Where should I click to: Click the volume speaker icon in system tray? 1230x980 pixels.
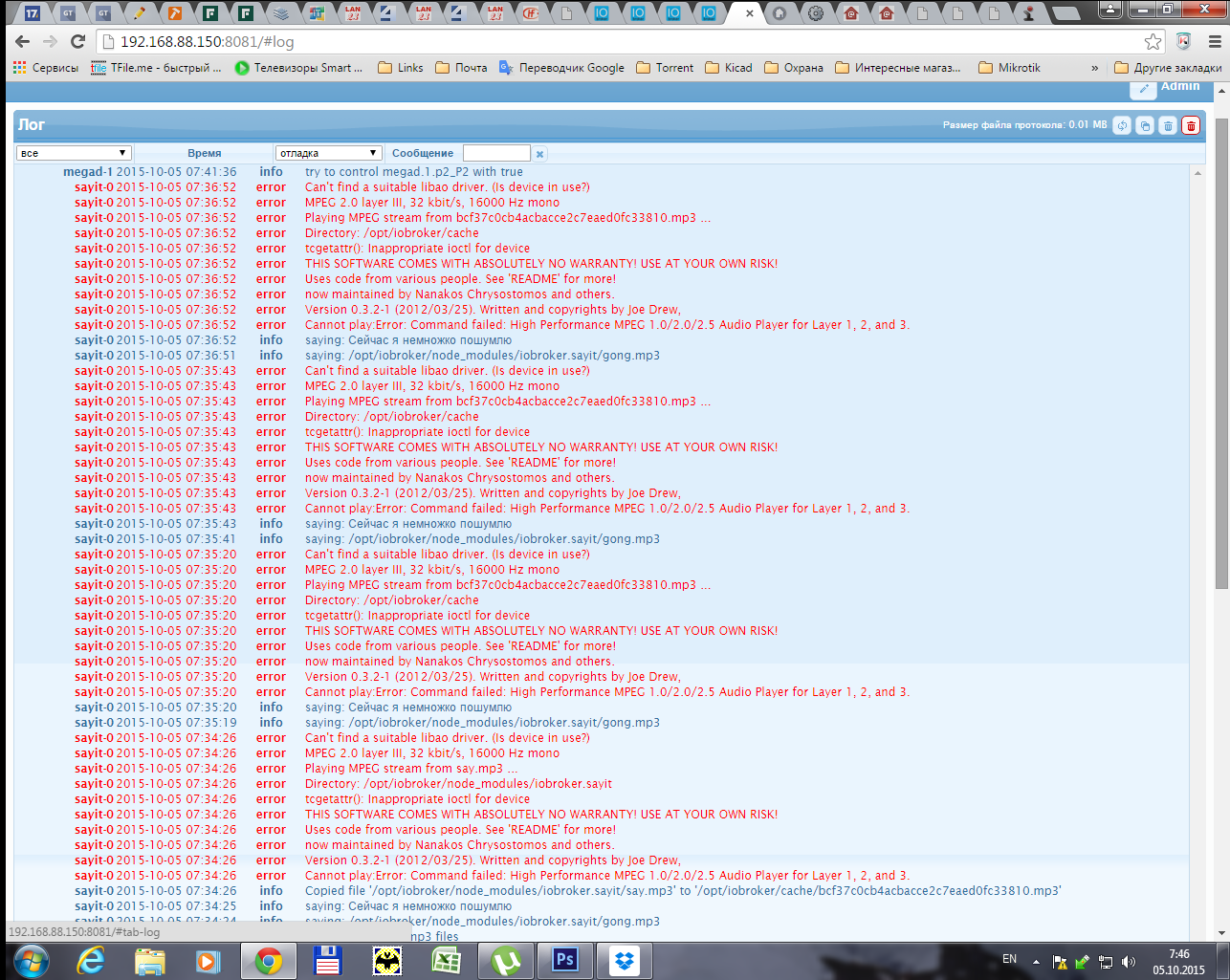point(1129,962)
